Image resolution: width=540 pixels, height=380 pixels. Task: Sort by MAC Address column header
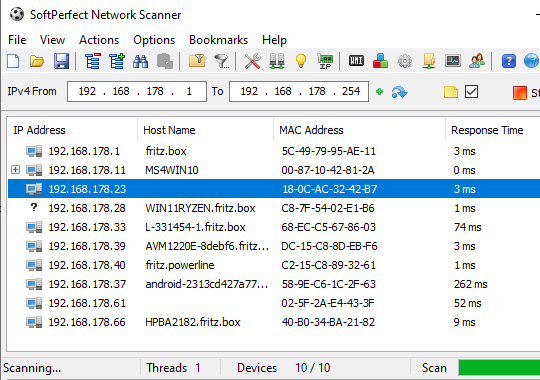coord(360,130)
